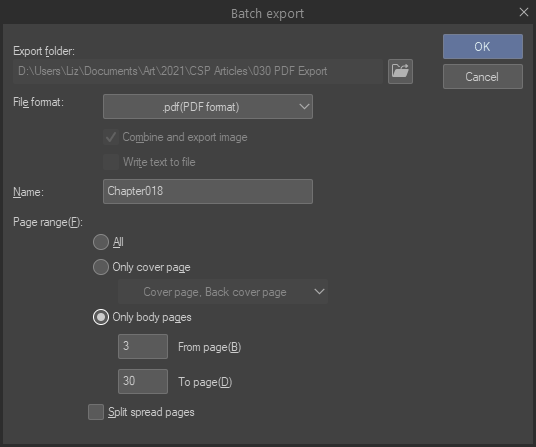The width and height of the screenshot is (536, 447).
Task: Toggle Write text to file checkbox
Action: pyautogui.click(x=111, y=162)
